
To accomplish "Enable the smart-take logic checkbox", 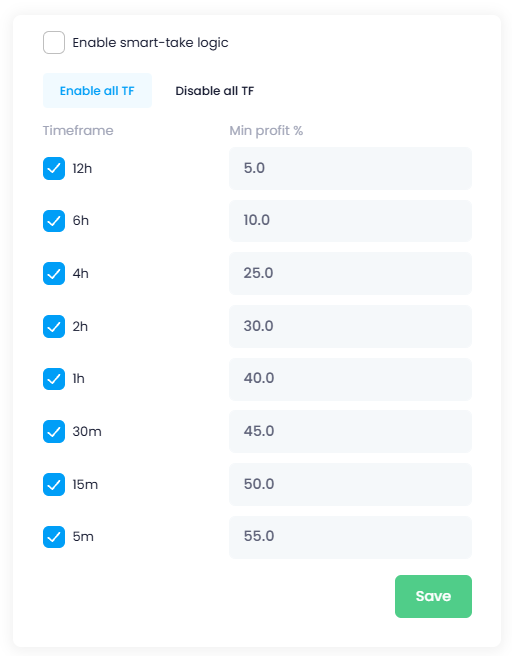I will (54, 42).
